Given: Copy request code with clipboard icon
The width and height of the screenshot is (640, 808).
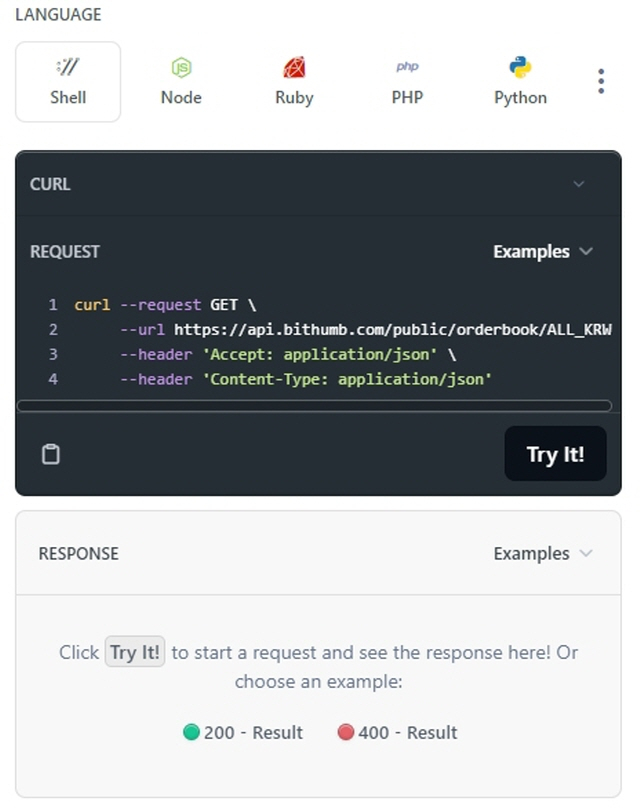Looking at the screenshot, I should click(x=51, y=454).
